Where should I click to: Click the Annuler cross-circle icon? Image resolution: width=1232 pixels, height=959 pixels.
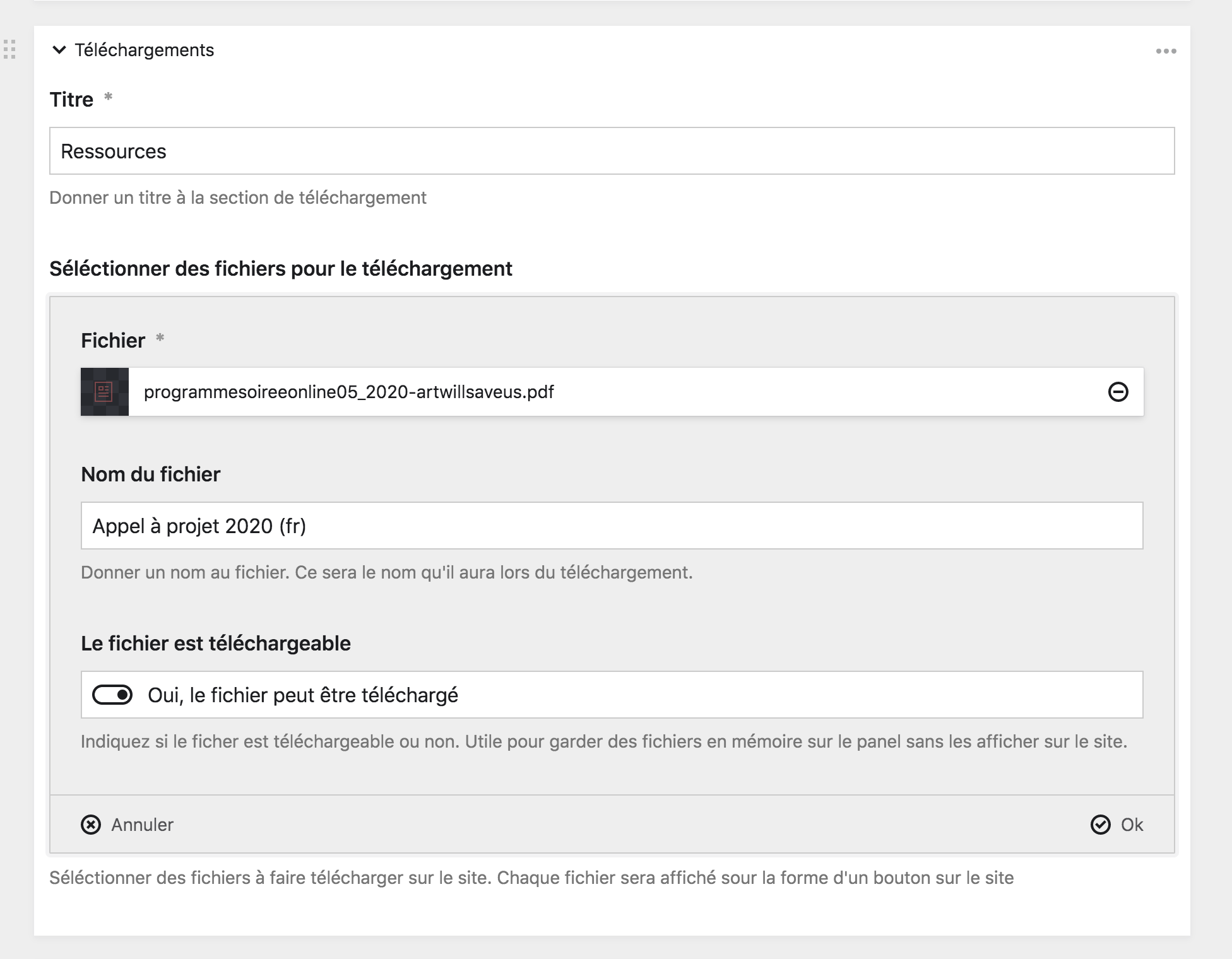point(91,825)
